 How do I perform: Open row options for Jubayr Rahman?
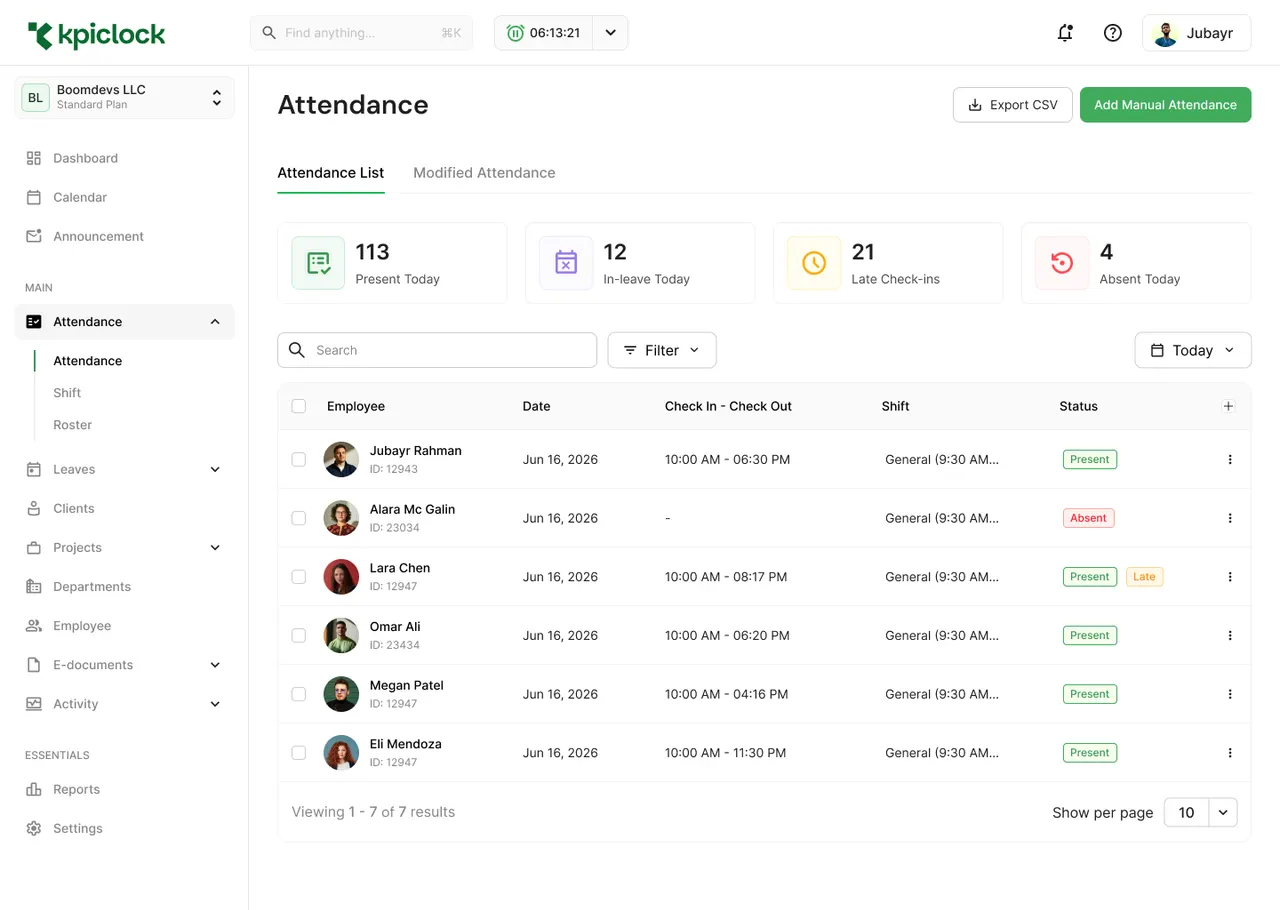coord(1230,460)
